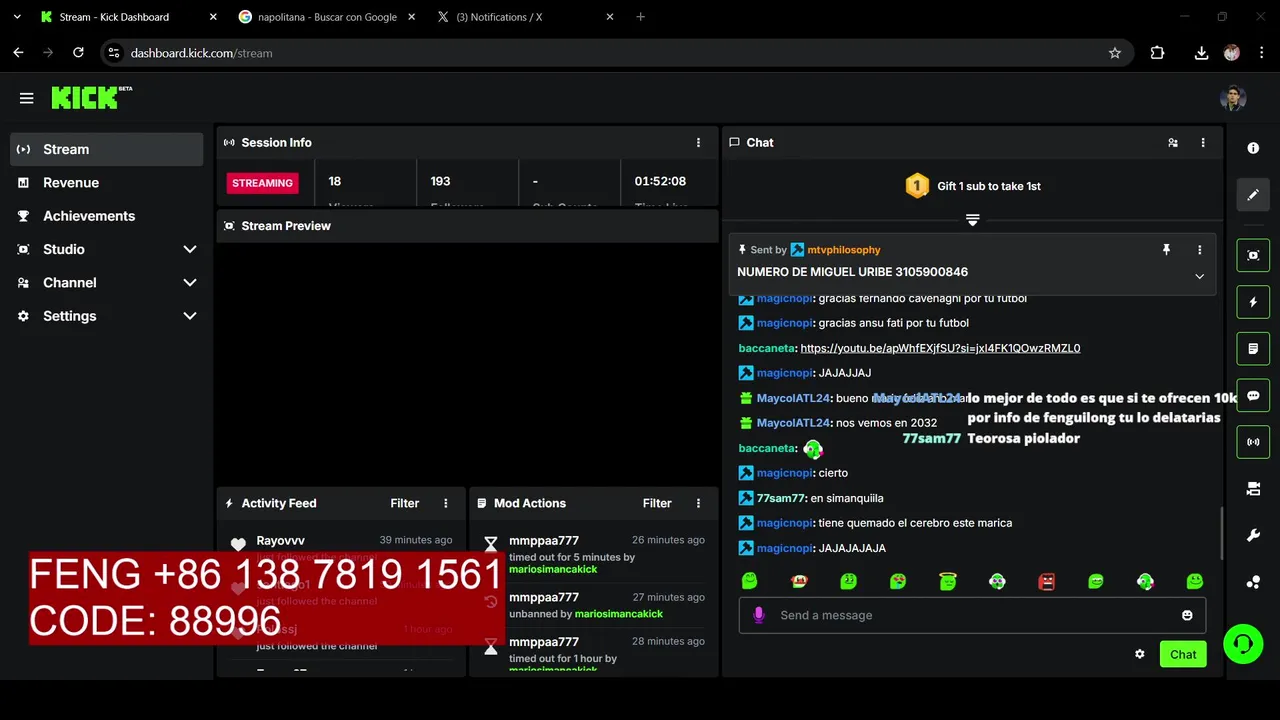
Task: Open the green headset support button
Action: click(1243, 643)
